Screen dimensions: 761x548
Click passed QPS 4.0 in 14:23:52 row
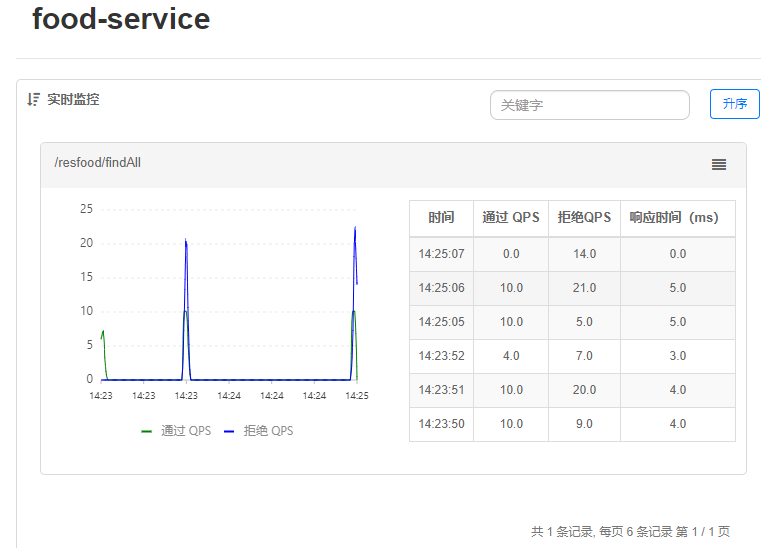(511, 356)
